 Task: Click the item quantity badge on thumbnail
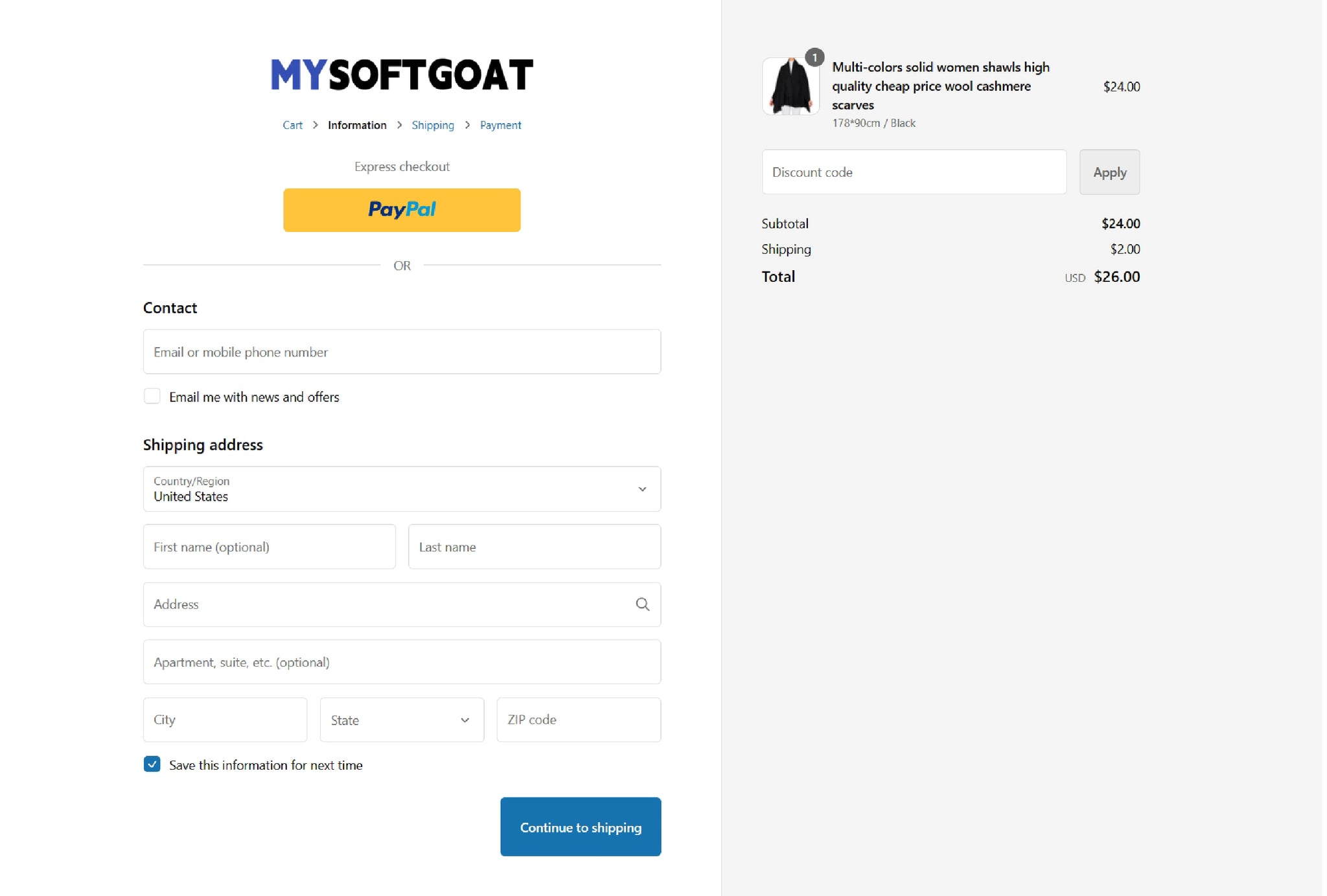(814, 58)
